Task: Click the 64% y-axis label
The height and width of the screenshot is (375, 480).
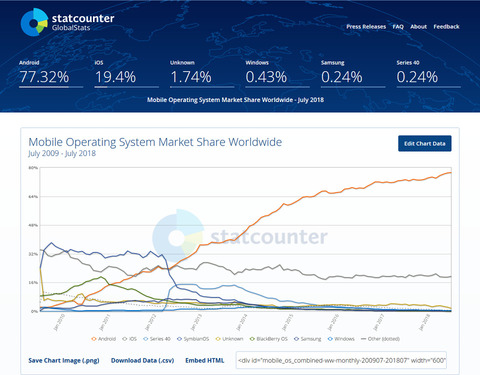Action: click(x=33, y=197)
